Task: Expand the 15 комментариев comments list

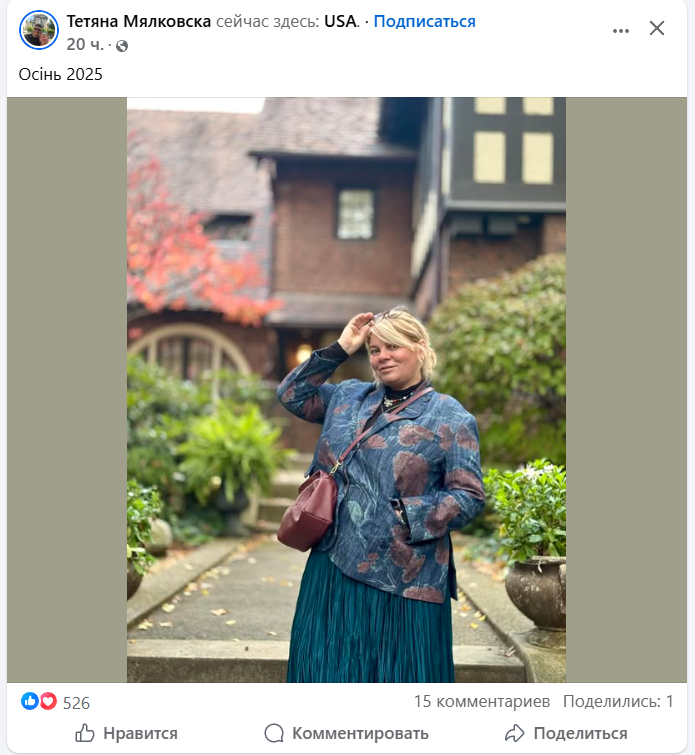Action: coord(481,701)
